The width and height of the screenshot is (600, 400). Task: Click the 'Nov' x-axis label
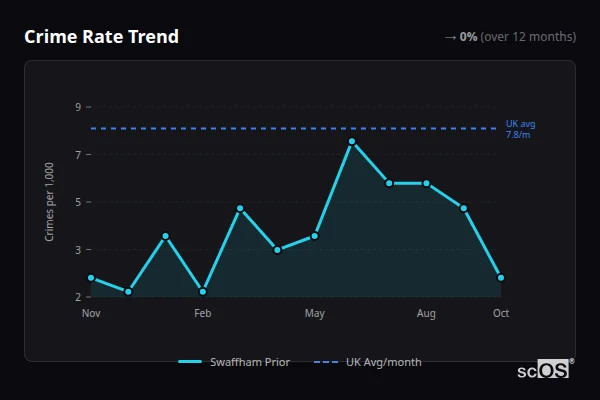tap(91, 313)
